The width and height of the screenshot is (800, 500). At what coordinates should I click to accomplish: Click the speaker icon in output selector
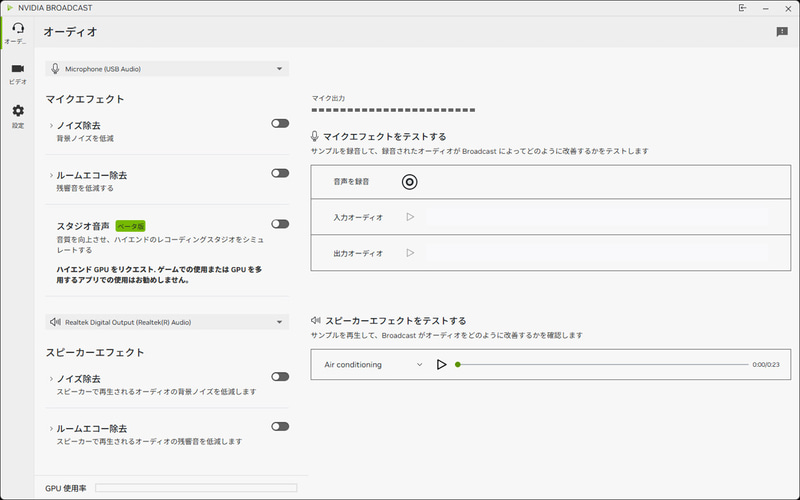pyautogui.click(x=55, y=322)
